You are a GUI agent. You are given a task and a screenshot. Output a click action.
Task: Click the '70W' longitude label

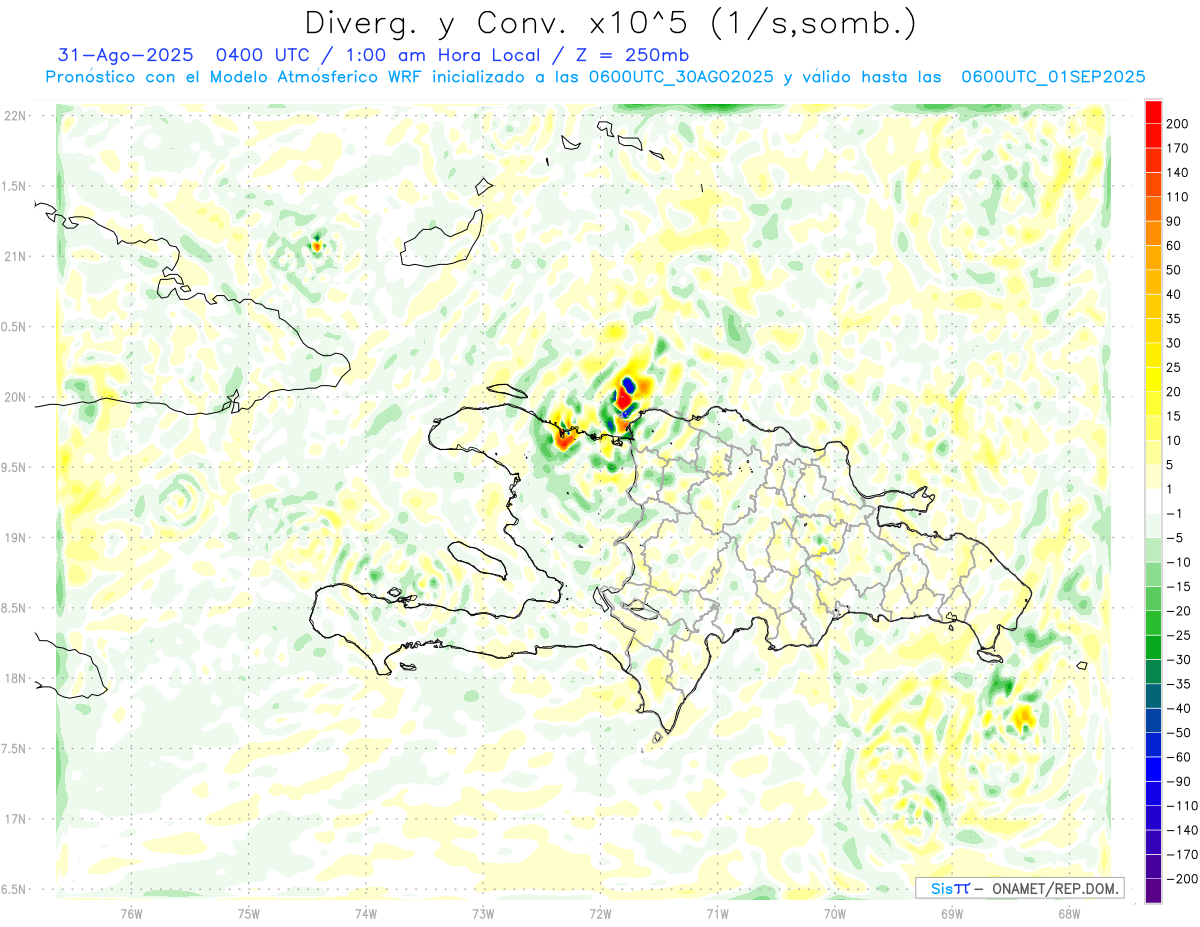(835, 913)
